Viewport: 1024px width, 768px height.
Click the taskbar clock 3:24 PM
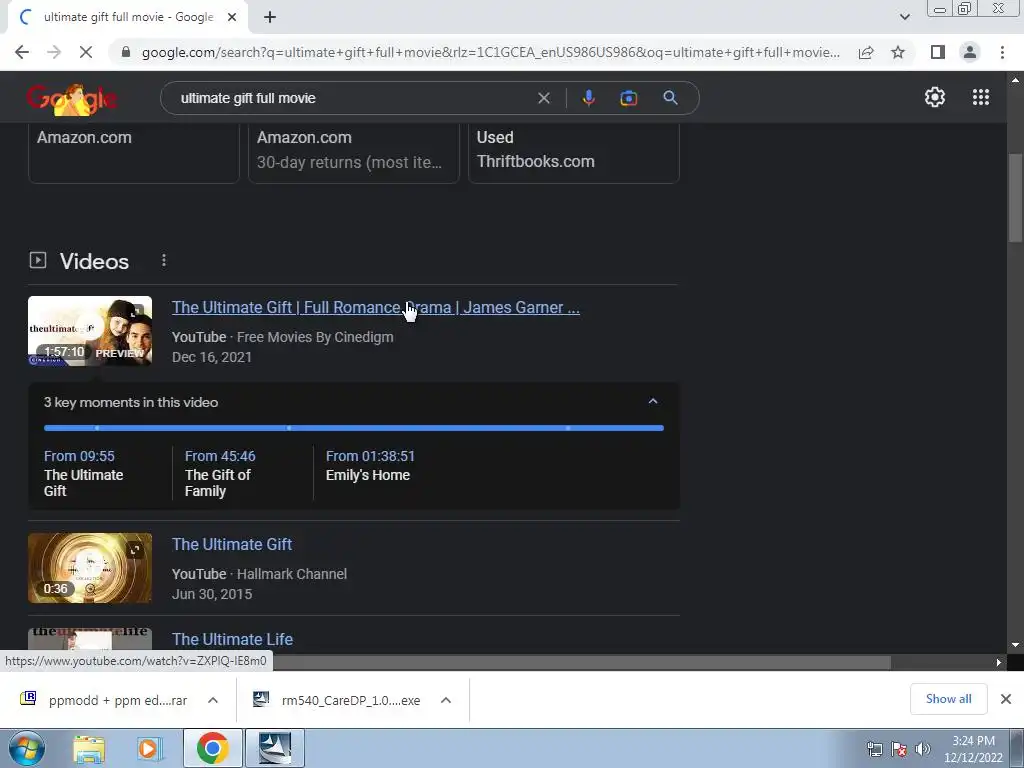click(973, 741)
